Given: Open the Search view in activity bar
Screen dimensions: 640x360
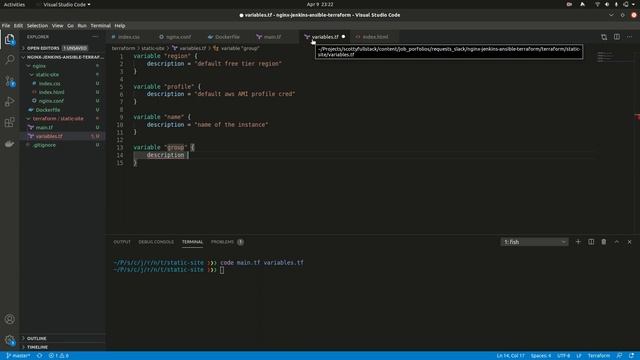Looking at the screenshot, I should [10, 60].
